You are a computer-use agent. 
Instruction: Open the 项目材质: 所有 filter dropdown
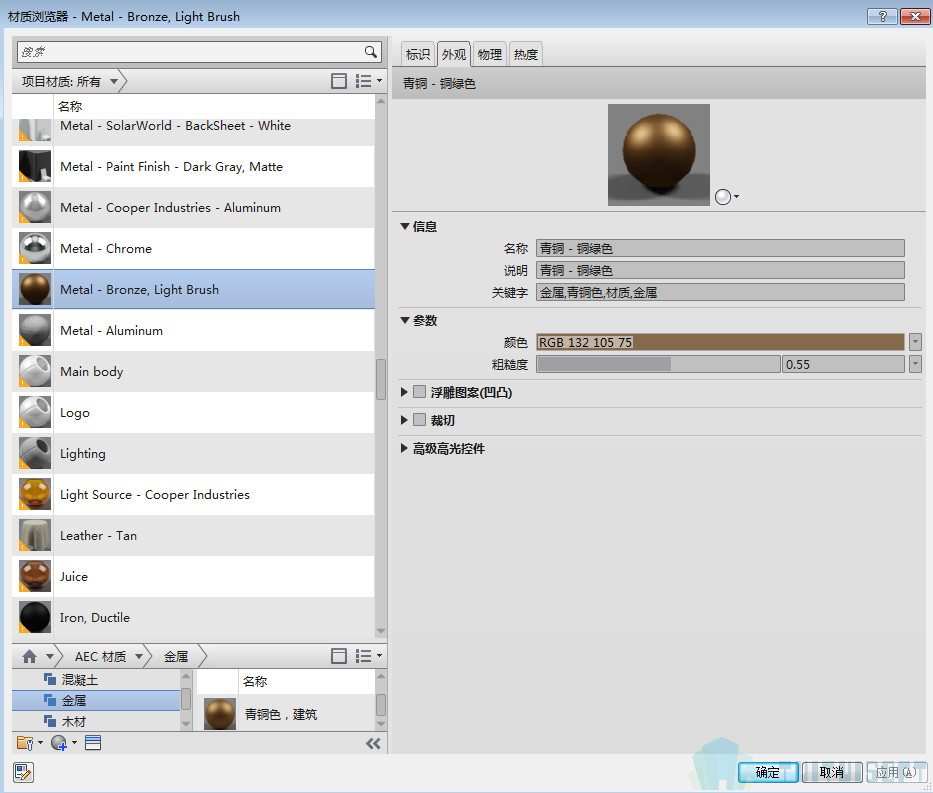point(70,81)
